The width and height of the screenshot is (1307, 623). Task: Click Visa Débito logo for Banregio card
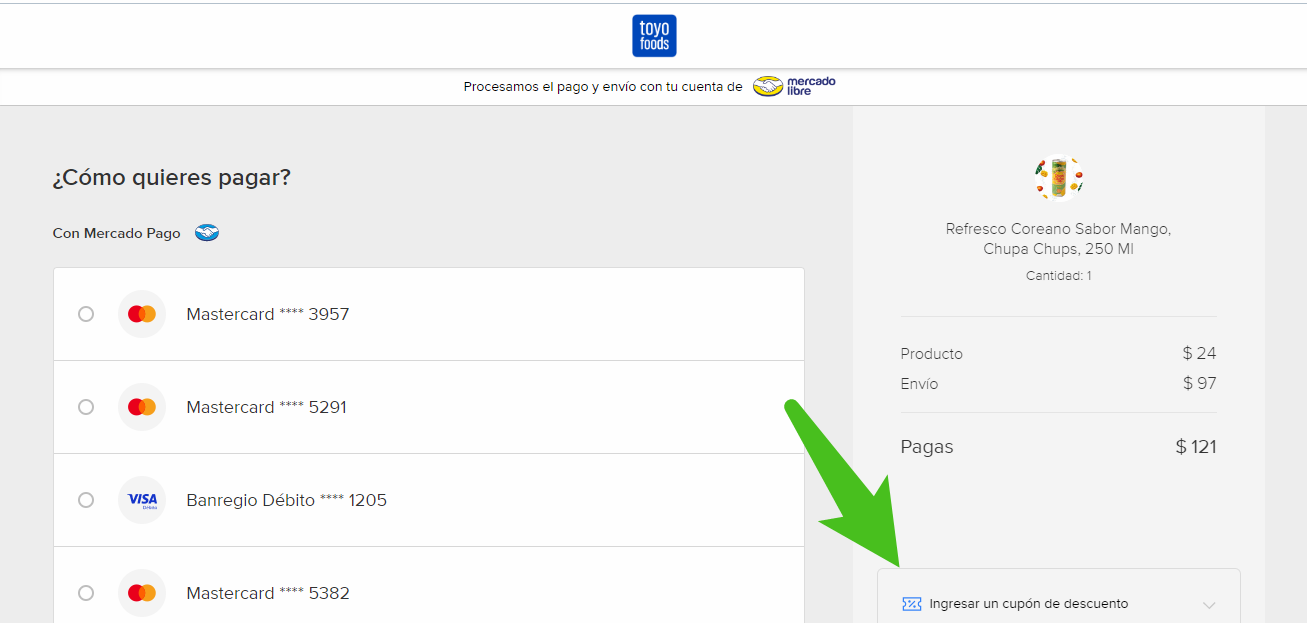(142, 500)
